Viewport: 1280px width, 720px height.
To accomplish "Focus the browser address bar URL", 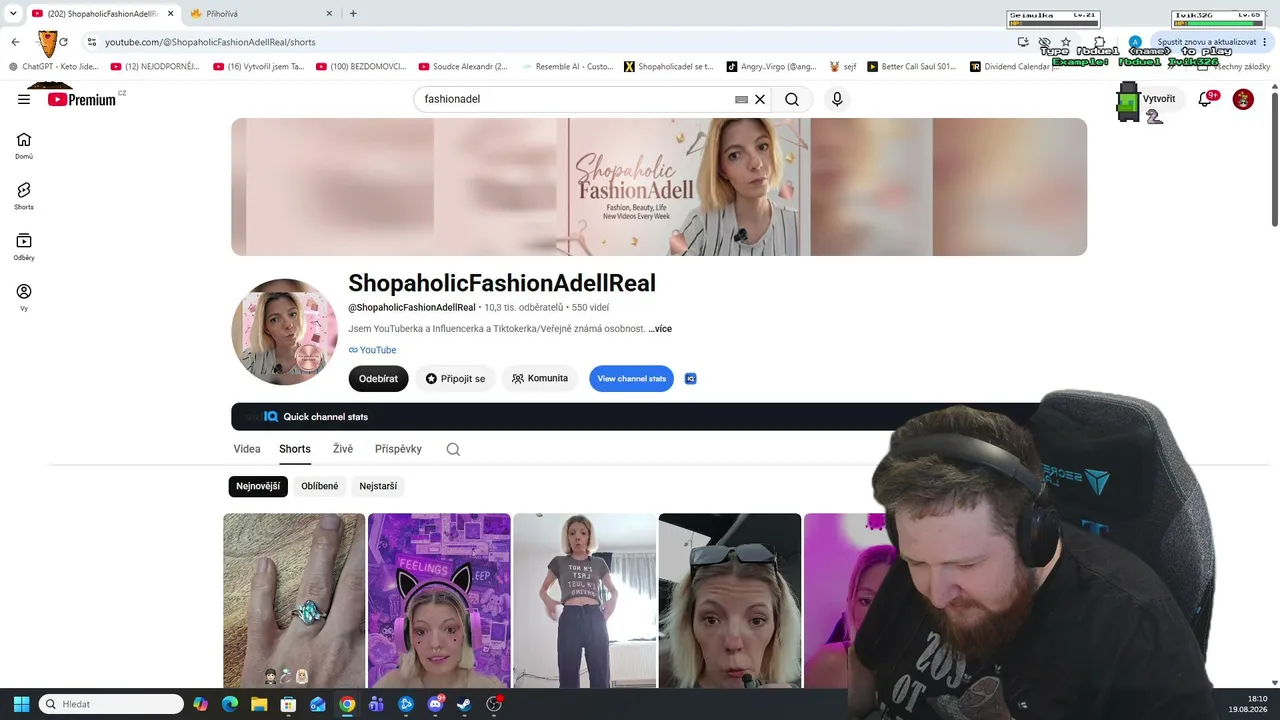I will click(x=210, y=42).
